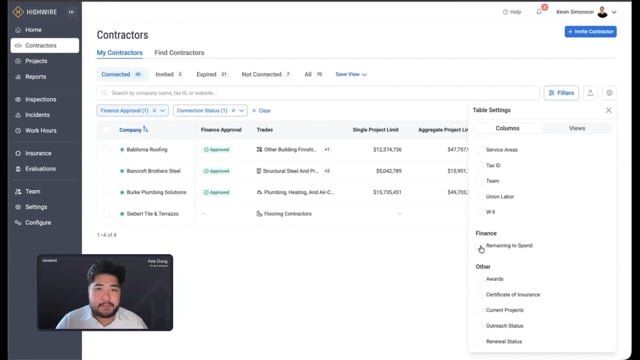640x360 pixels.
Task: Open table settings gear icon
Action: pos(609,93)
